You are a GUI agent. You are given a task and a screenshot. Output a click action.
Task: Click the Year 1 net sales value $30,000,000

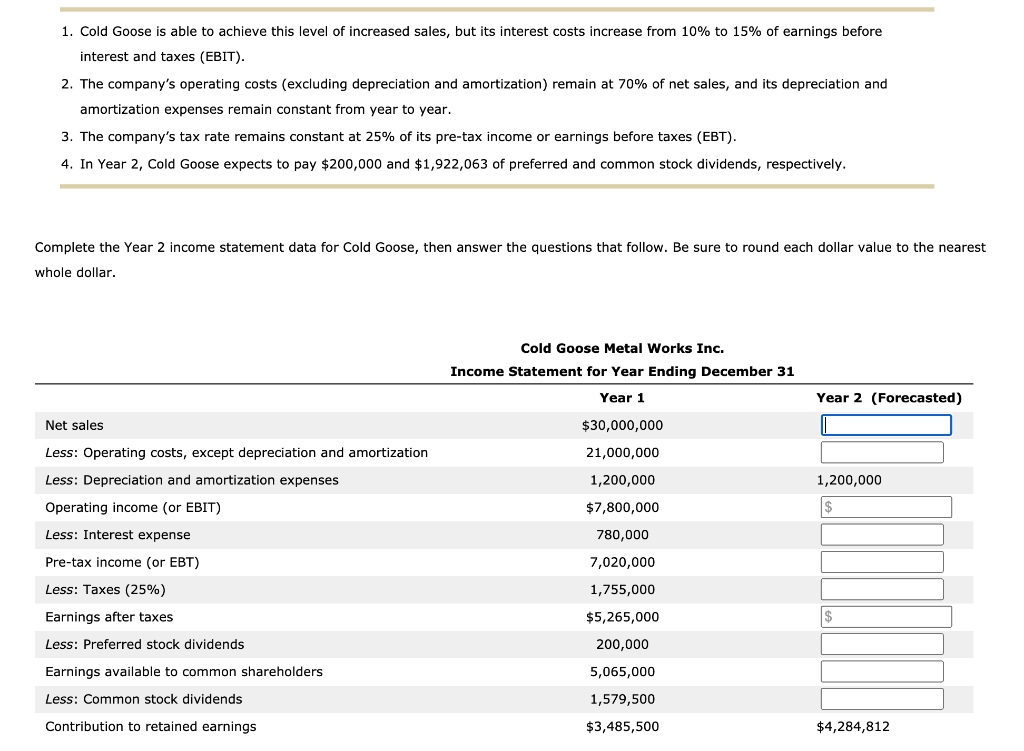pos(622,426)
